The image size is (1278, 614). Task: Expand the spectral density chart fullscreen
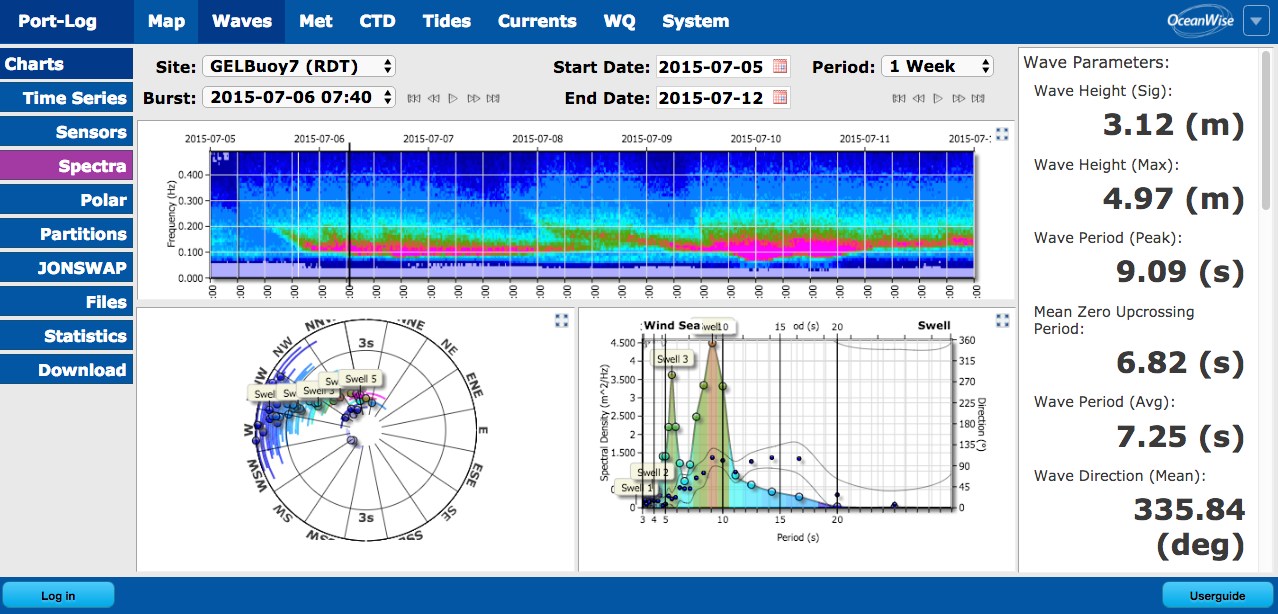coord(1002,320)
